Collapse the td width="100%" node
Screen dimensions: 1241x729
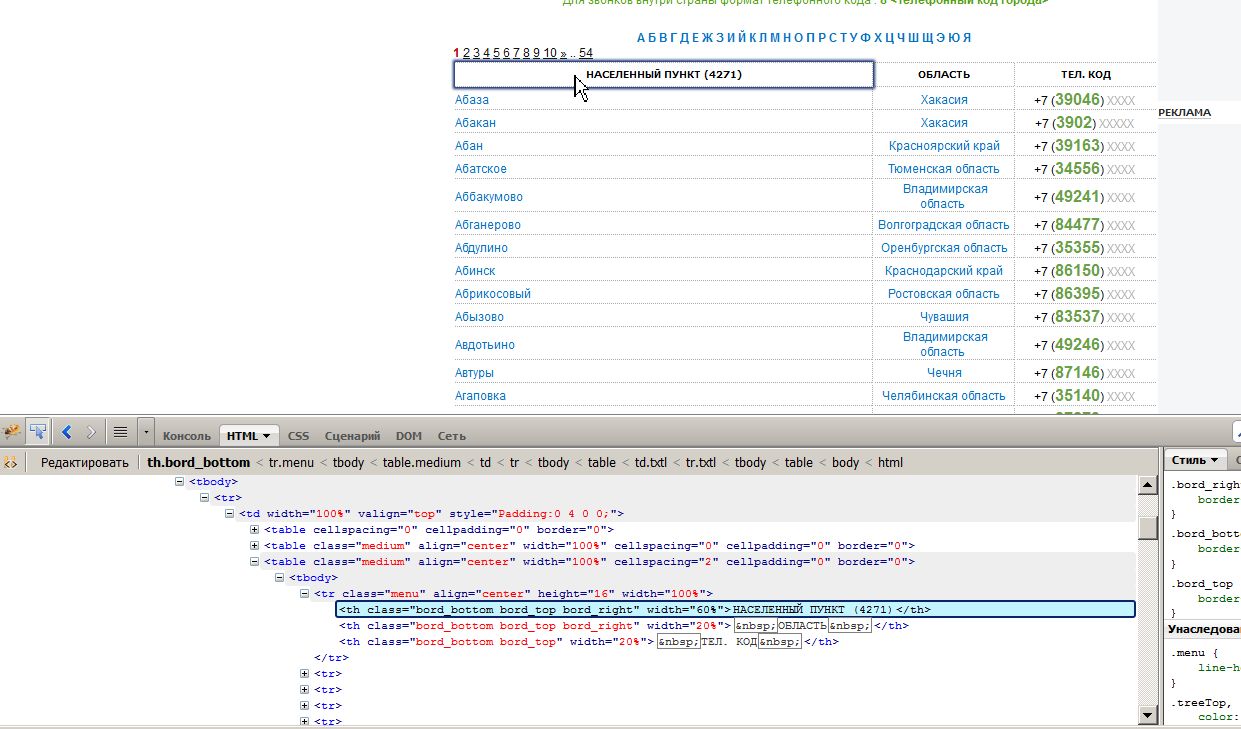(230, 514)
